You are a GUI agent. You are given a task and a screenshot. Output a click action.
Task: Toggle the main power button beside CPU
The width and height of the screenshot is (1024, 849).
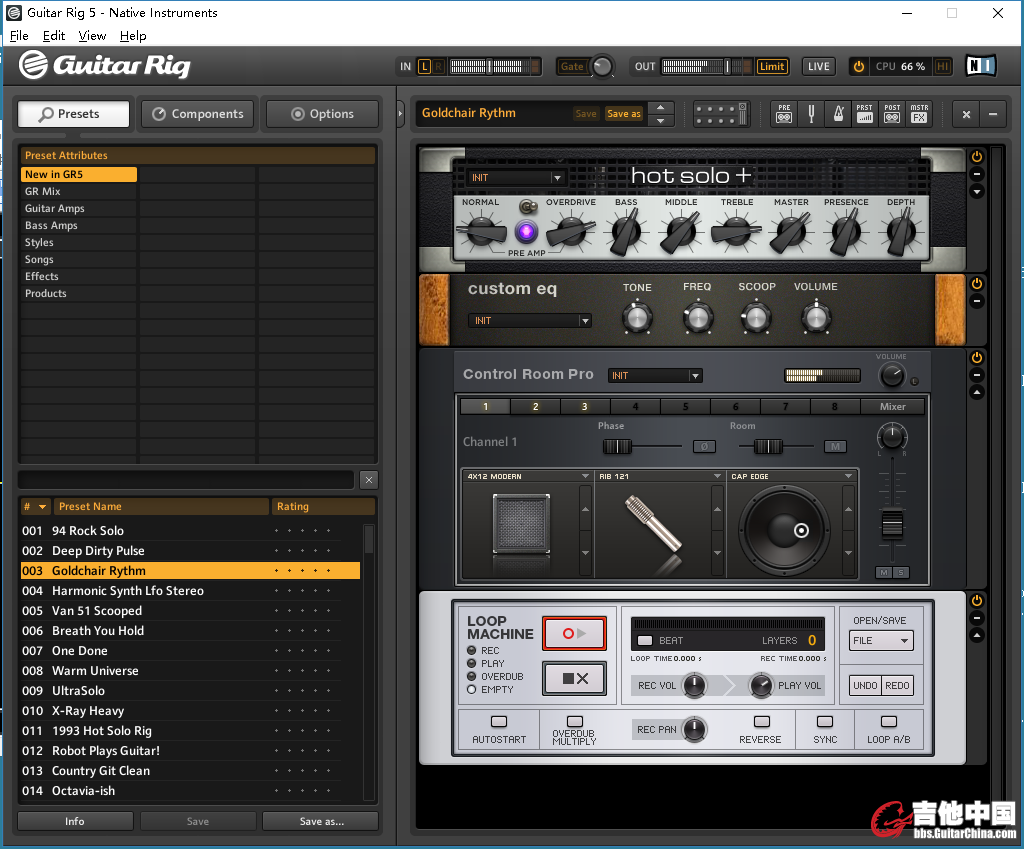point(858,67)
